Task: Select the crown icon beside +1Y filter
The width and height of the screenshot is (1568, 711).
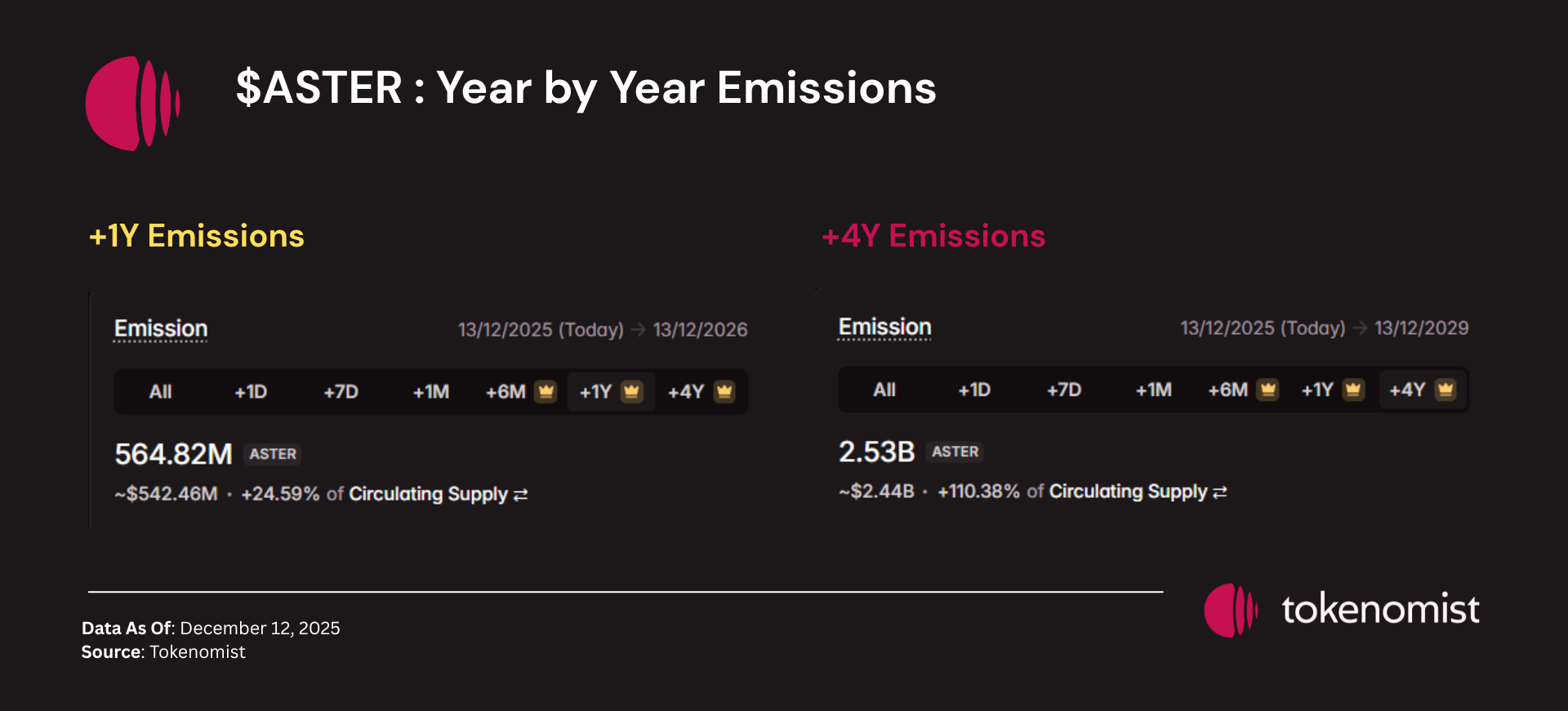Action: 630,392
